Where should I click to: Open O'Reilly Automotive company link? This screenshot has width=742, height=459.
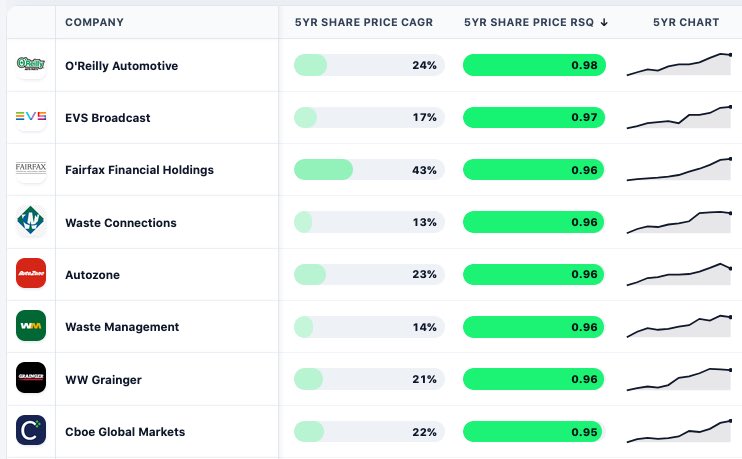point(121,66)
